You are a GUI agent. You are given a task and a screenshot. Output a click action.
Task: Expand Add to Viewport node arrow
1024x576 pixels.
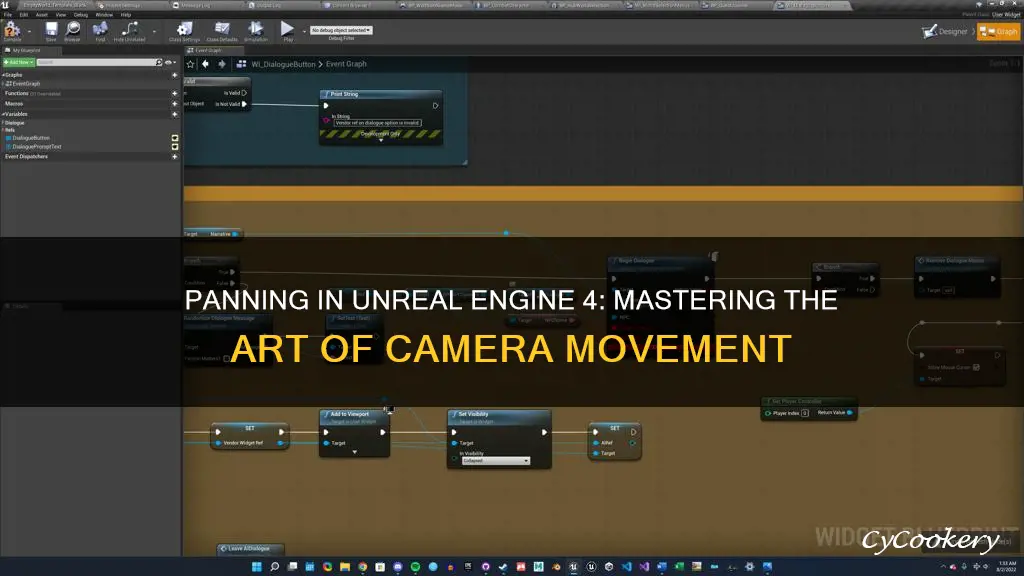coord(355,452)
